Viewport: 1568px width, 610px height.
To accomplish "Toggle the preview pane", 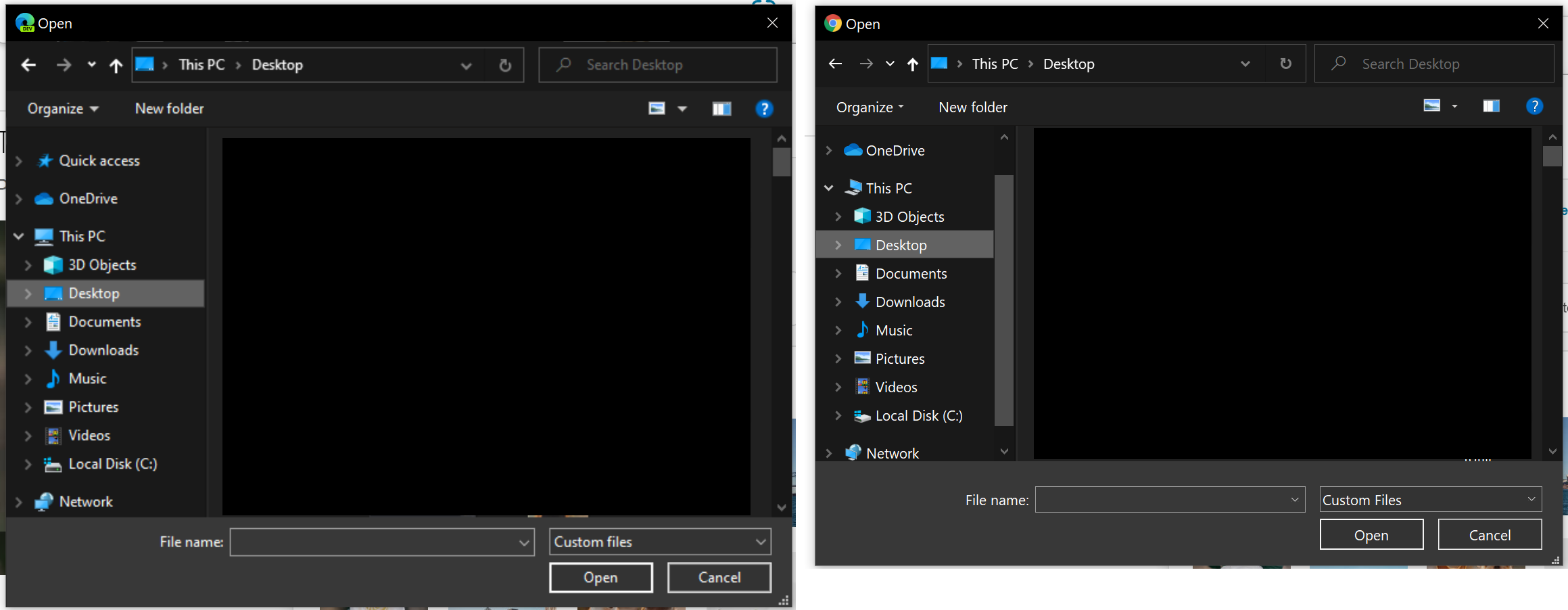I will [x=1491, y=105].
